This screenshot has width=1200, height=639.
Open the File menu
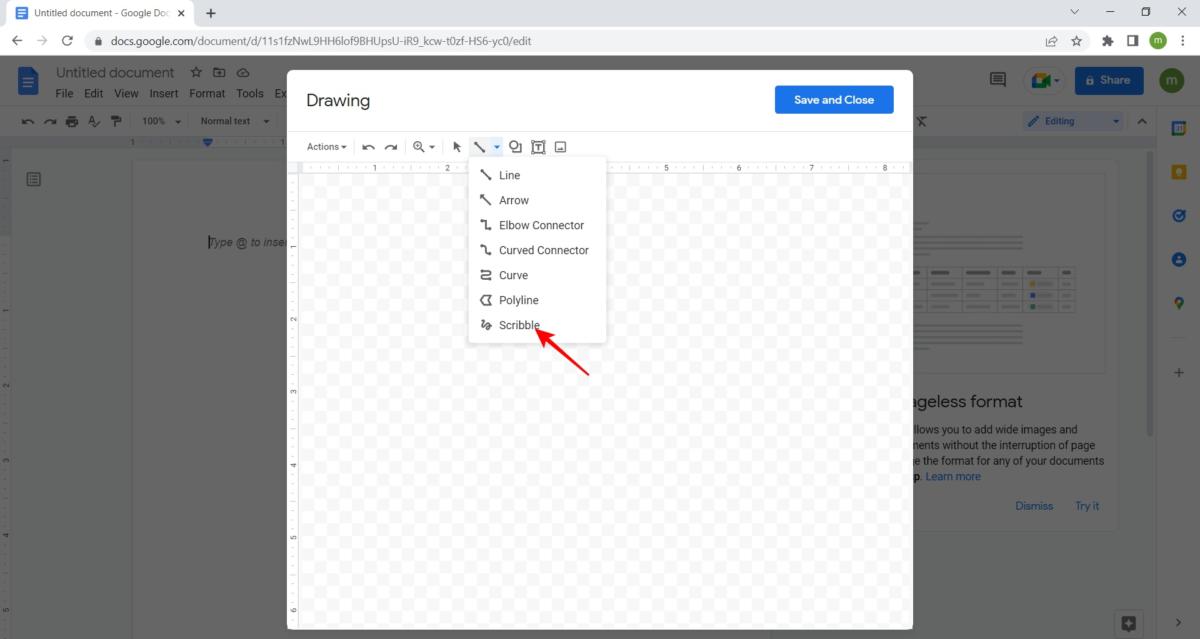point(64,94)
